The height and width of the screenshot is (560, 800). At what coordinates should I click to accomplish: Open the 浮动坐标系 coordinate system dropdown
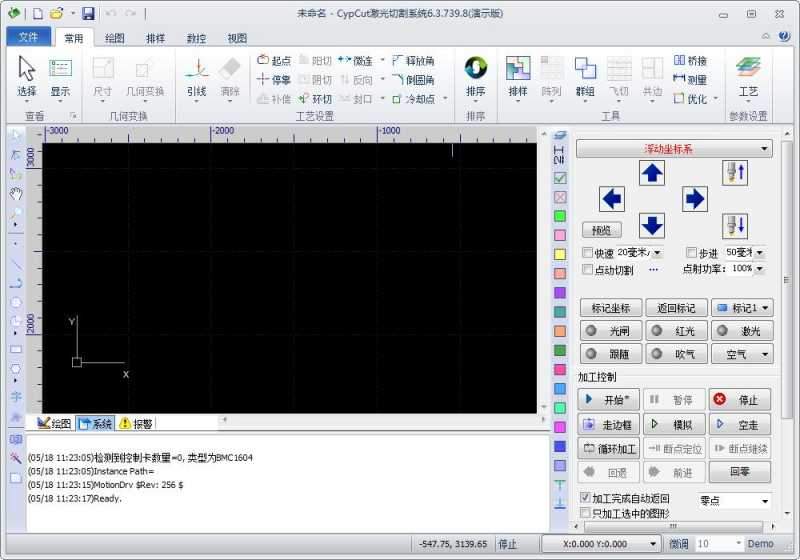pos(674,148)
